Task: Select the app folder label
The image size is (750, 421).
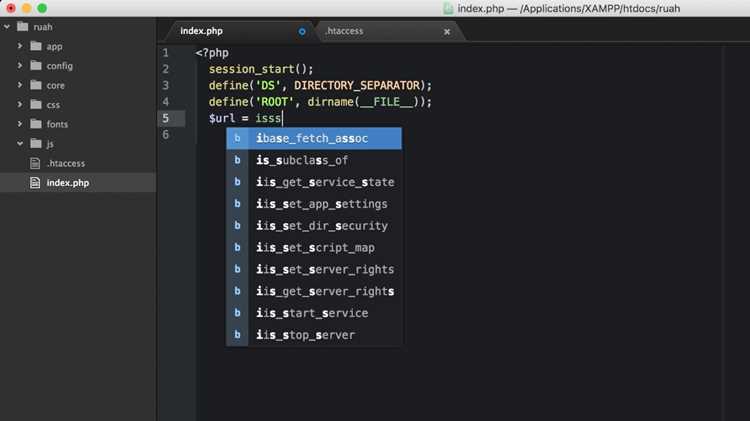Action: point(55,46)
